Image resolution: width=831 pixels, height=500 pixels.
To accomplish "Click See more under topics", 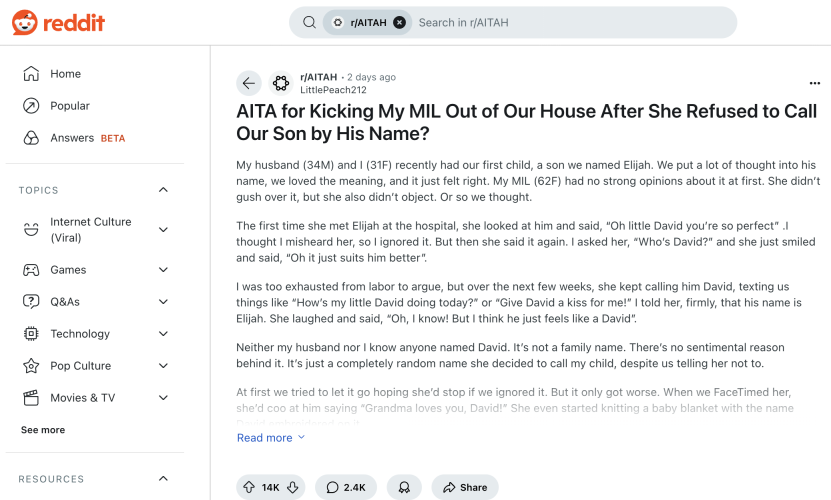I will pyautogui.click(x=43, y=430).
